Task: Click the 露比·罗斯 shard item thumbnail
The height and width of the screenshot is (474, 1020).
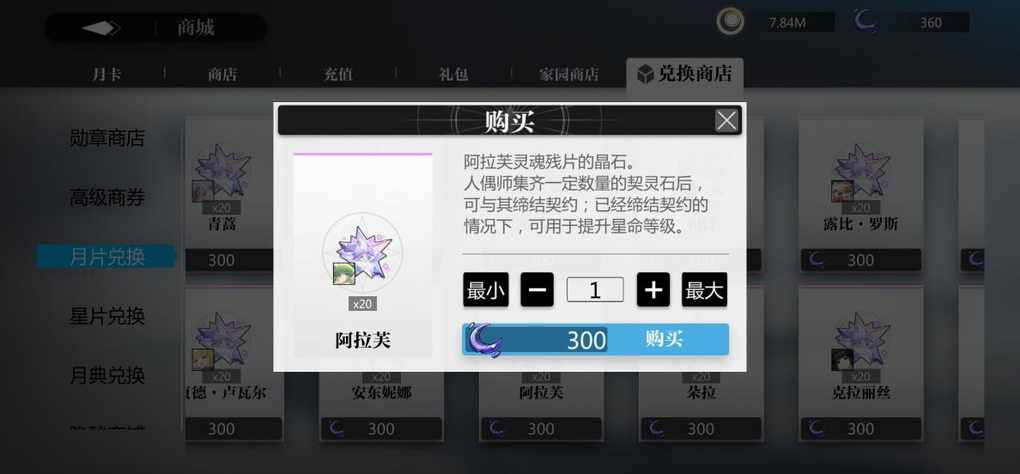Action: point(861,172)
